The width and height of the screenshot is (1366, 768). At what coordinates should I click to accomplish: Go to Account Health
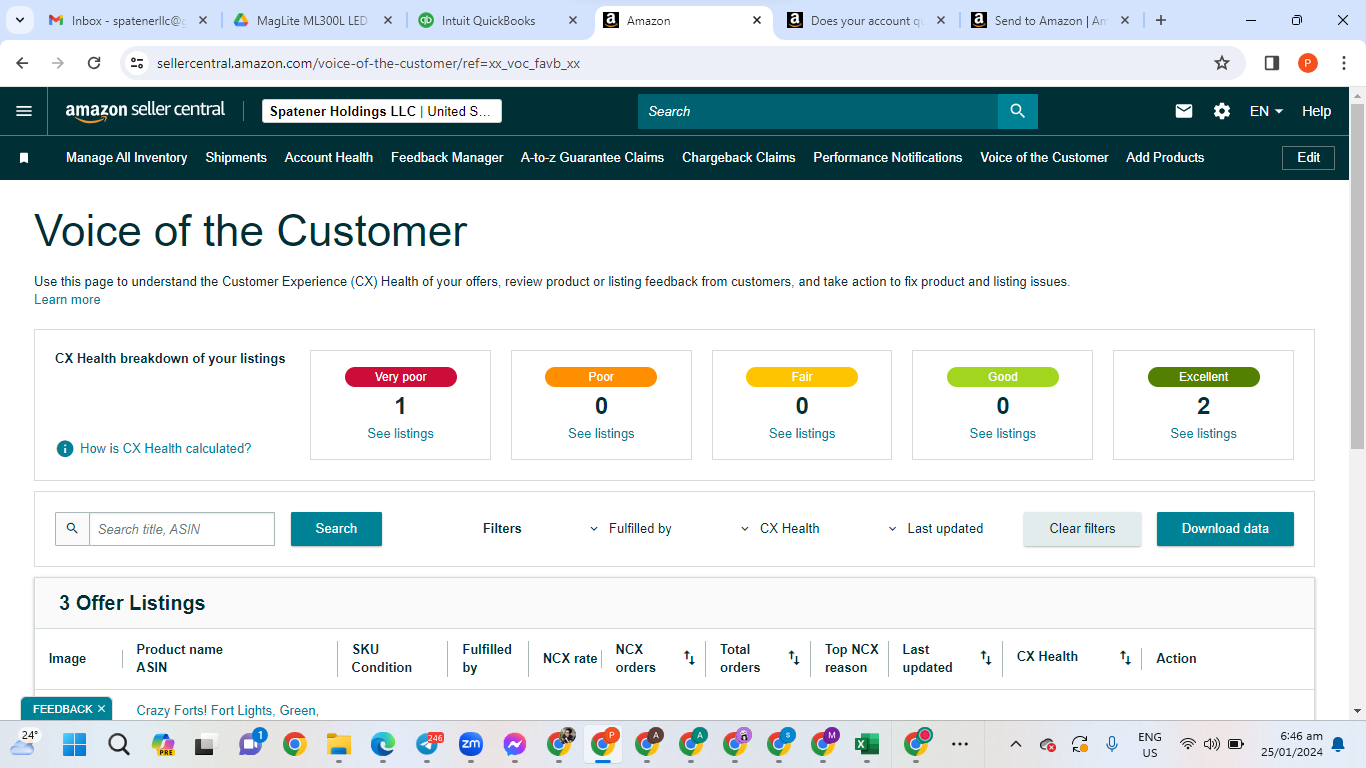click(x=329, y=157)
